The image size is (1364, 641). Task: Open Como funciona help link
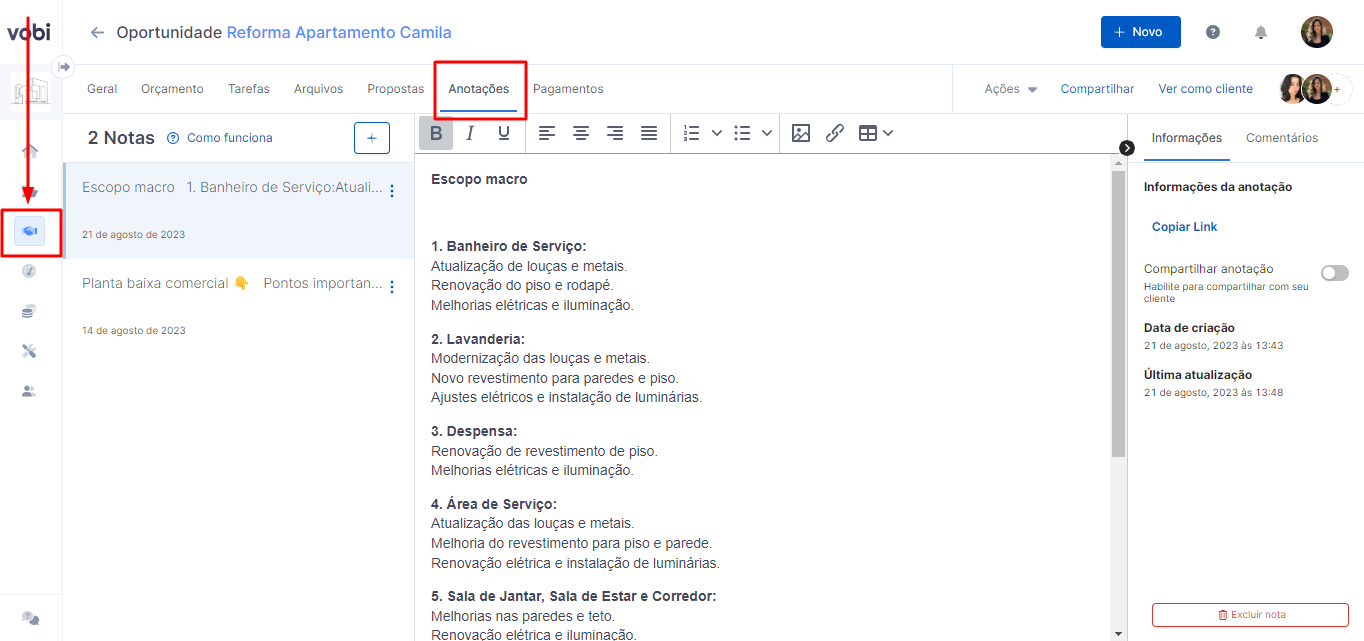click(220, 138)
